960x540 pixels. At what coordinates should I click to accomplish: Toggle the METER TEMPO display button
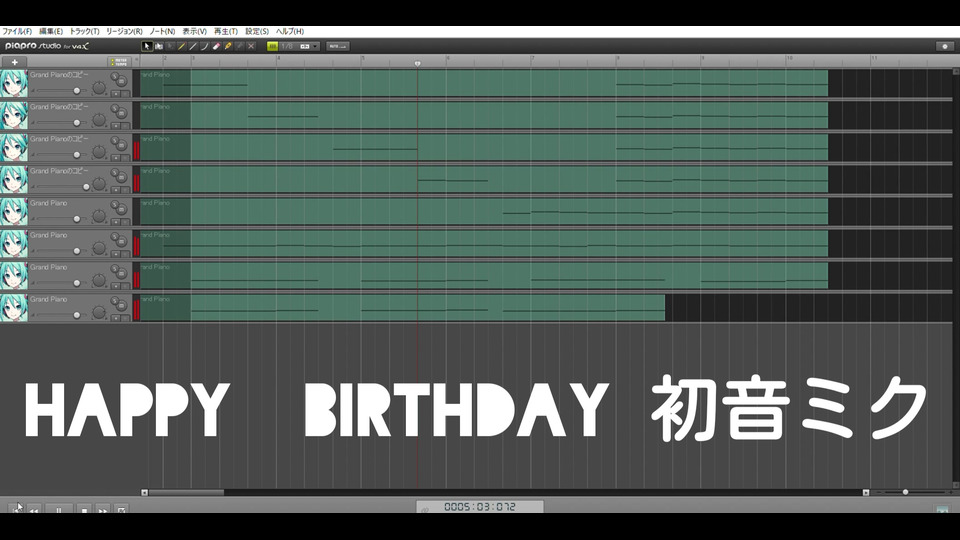[119, 62]
